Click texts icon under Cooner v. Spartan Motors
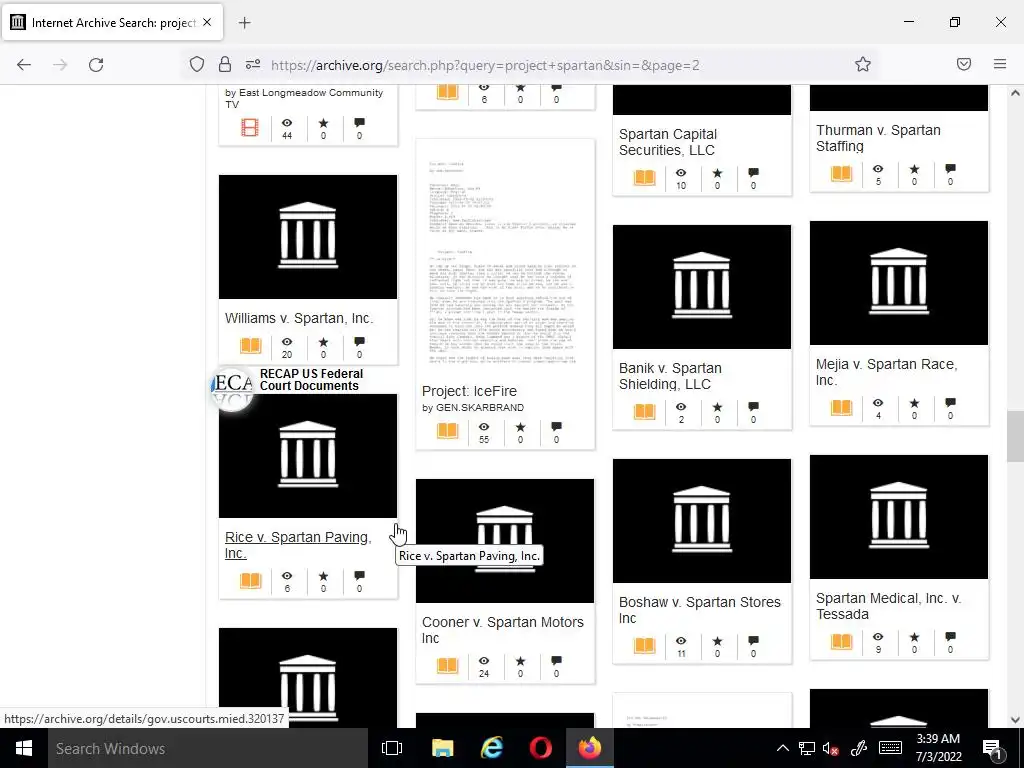Image resolution: width=1024 pixels, height=768 pixels. [x=447, y=665]
